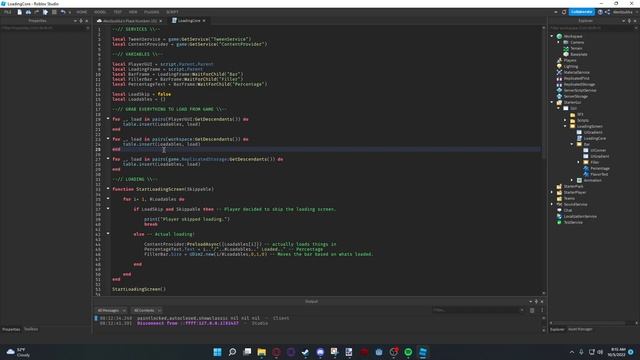Open File Explorer from the taskbar
Viewport: 640px width, 360px height.
pyautogui.click(x=262, y=352)
